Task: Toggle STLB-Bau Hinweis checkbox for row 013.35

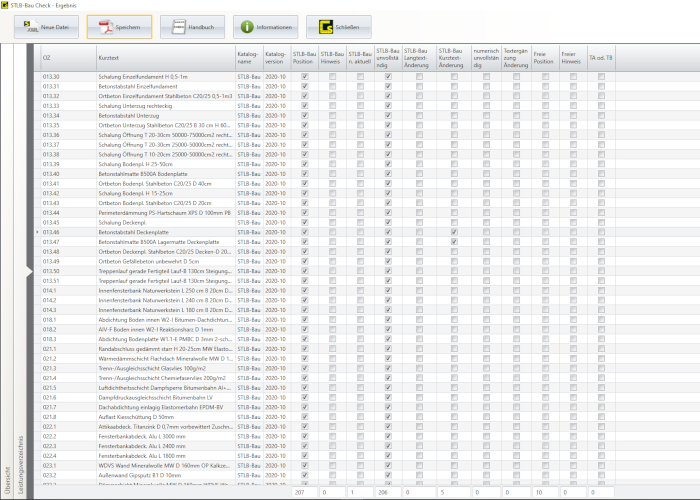Action: click(333, 125)
